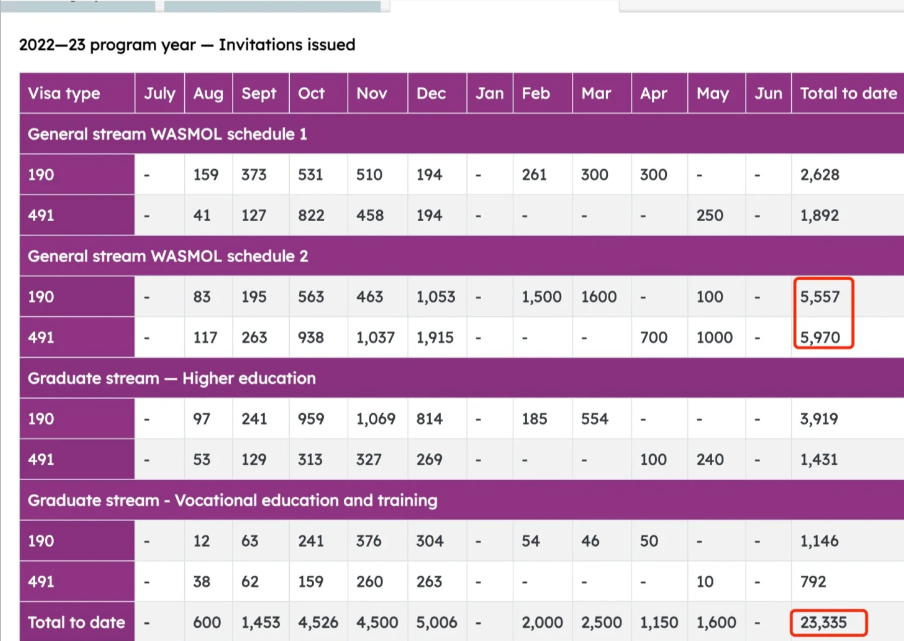Viewport: 904px width, 641px height.
Task: Click the 959 cell in Oct column
Action: point(318,419)
